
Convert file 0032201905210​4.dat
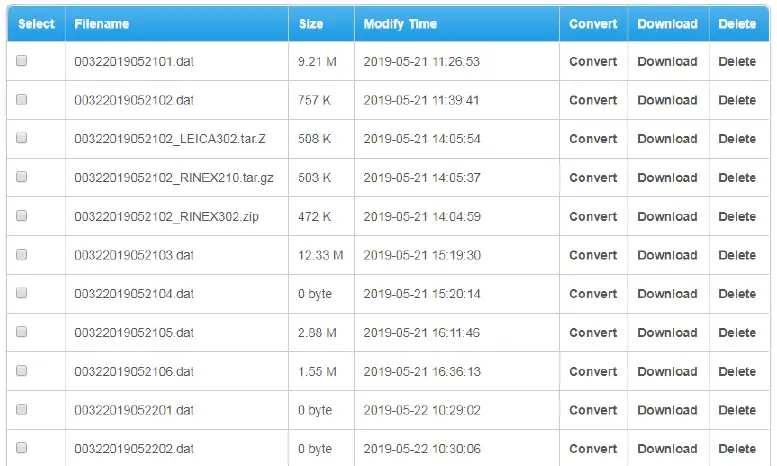pos(593,293)
